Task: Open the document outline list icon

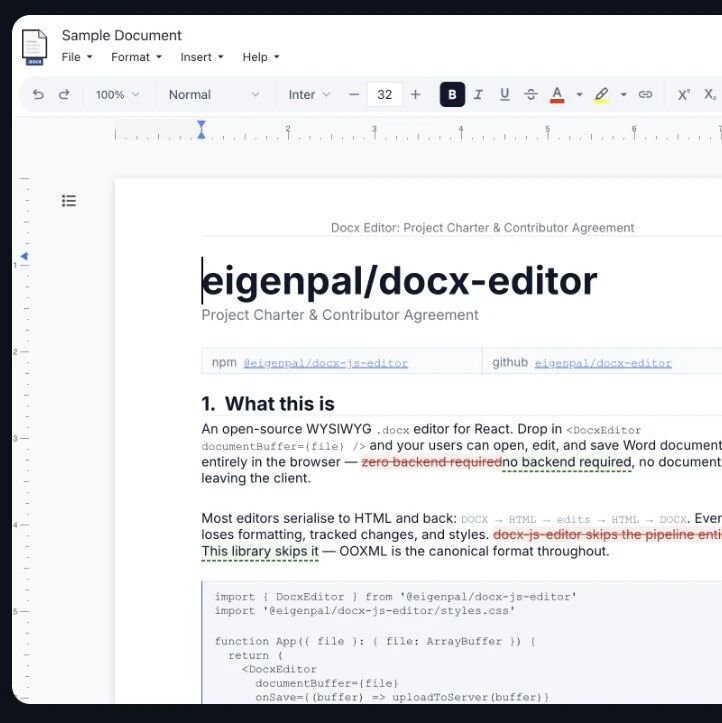Action: click(69, 201)
